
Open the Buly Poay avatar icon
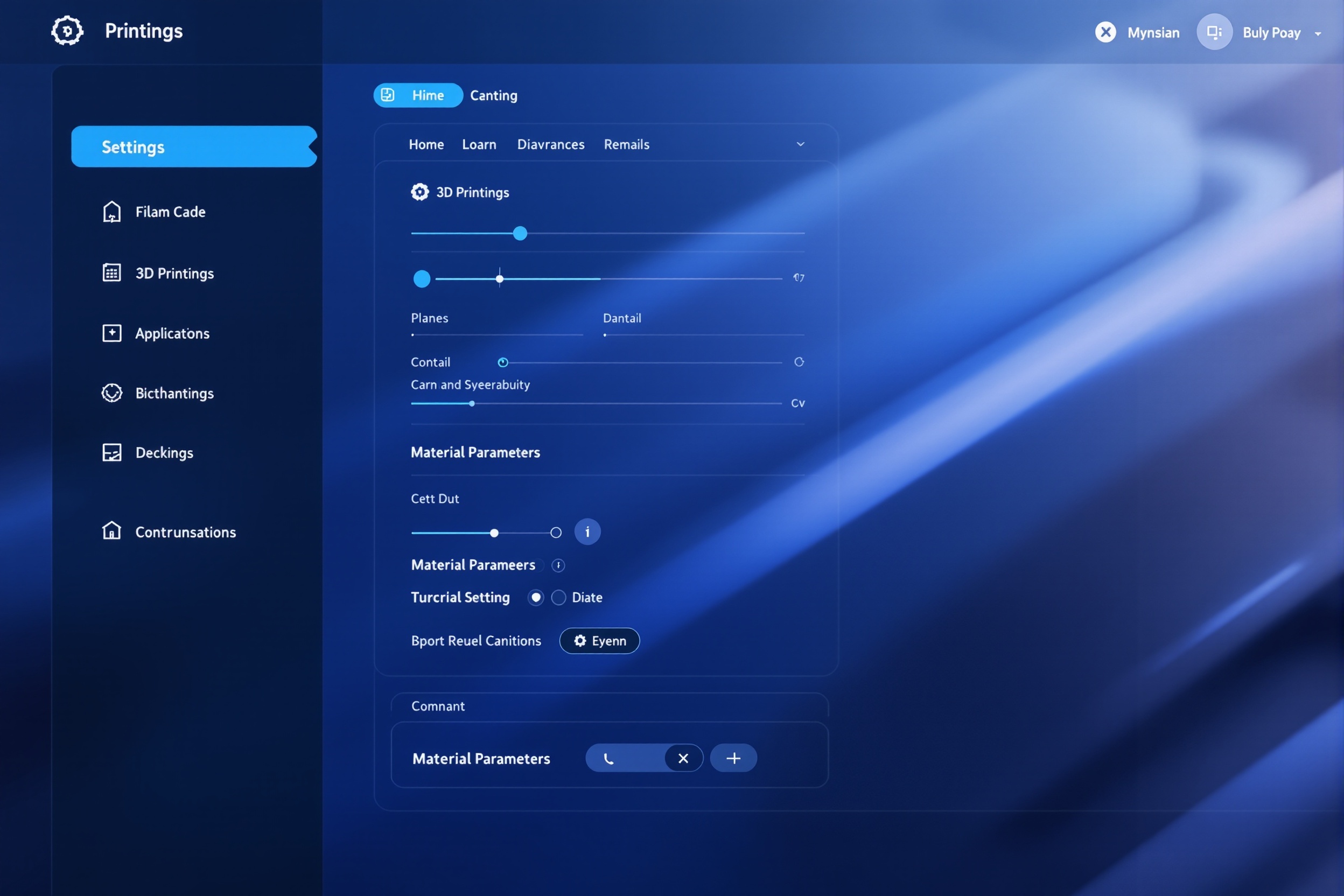click(1214, 32)
